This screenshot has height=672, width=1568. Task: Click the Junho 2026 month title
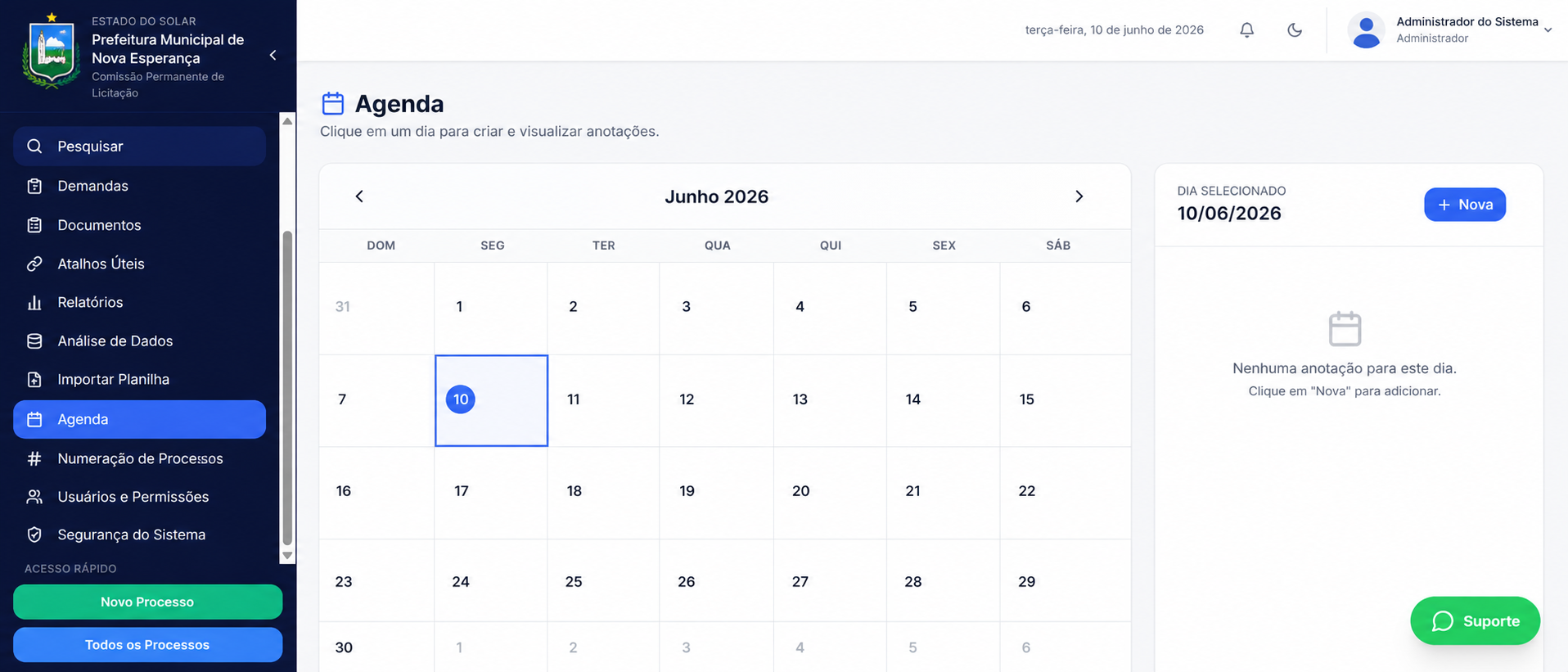tap(716, 196)
